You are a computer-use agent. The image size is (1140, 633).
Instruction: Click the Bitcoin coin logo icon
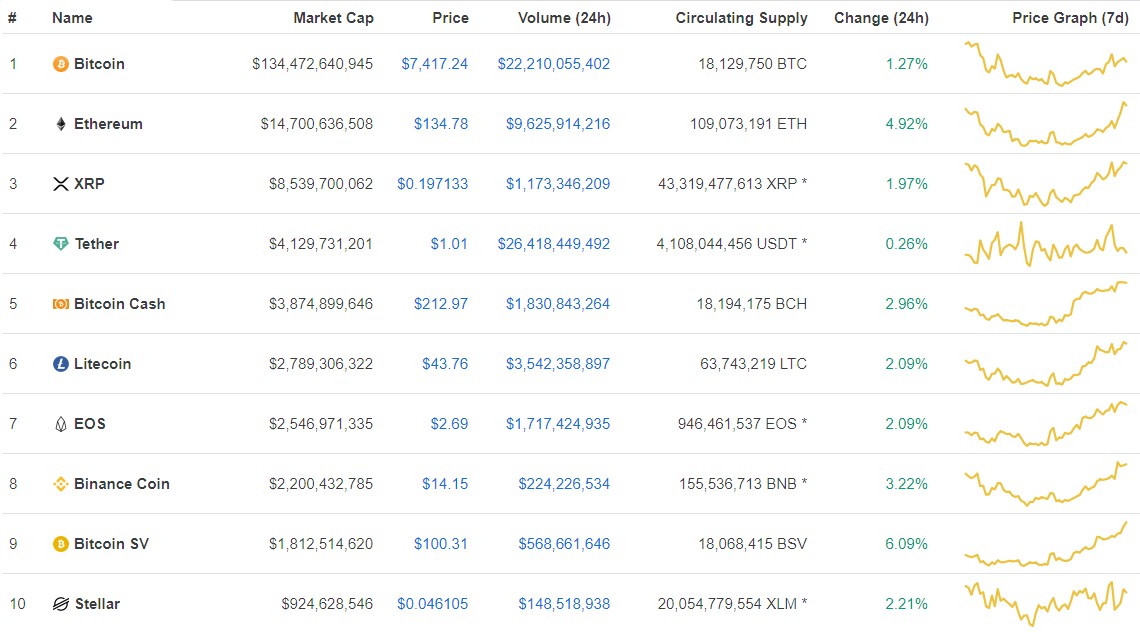(61, 64)
